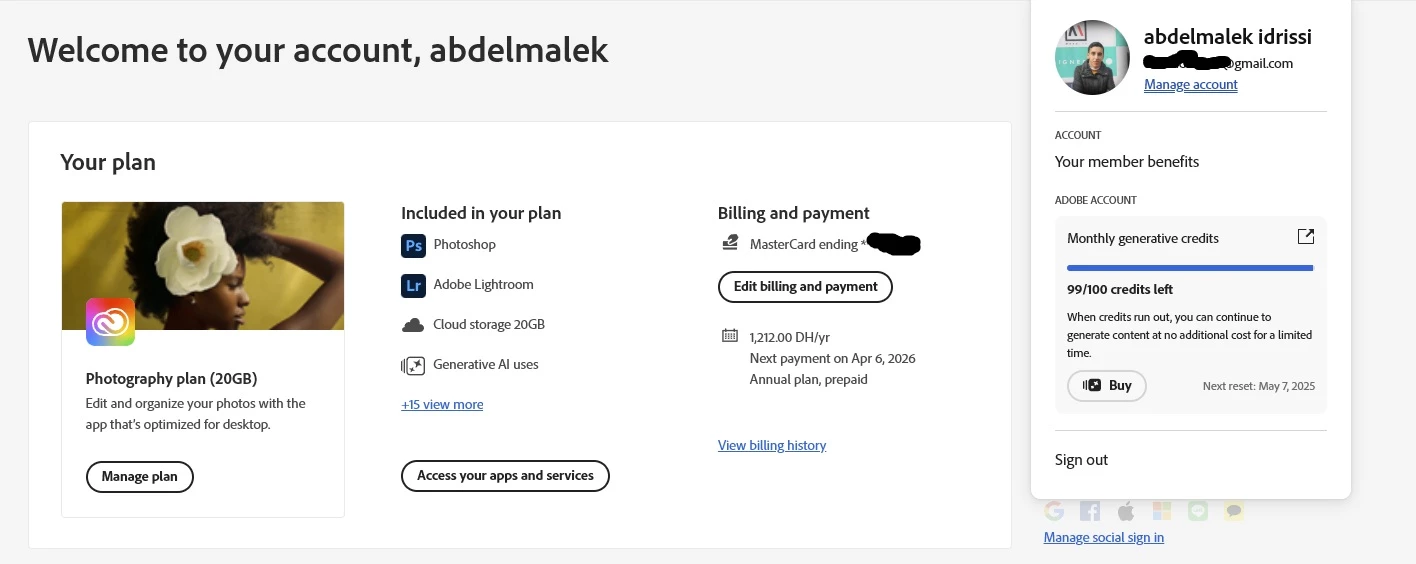The height and width of the screenshot is (564, 1416).
Task: Select Sign out from account menu
Action: pos(1081,460)
